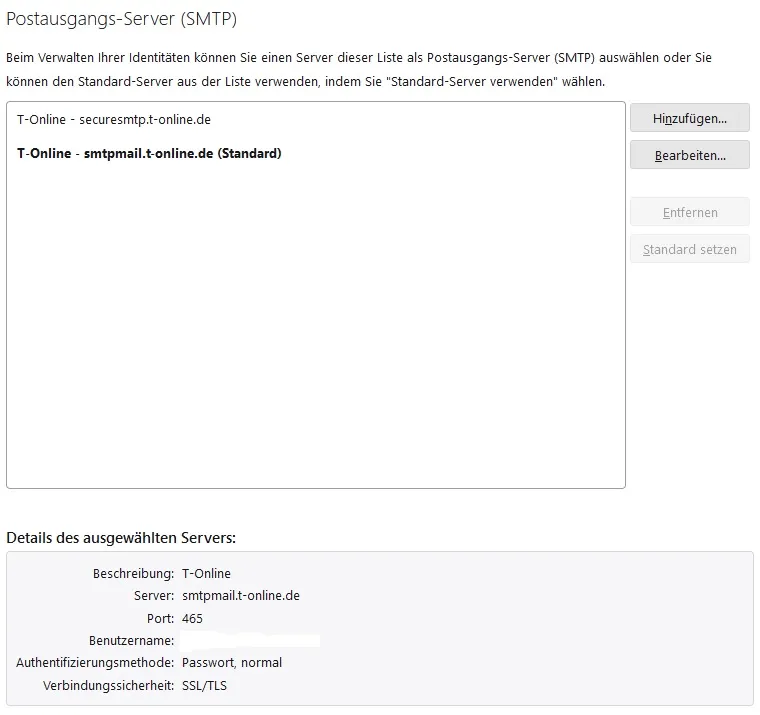Click the Hinzufügen... button
This screenshot has height=715, width=760.
point(689,118)
